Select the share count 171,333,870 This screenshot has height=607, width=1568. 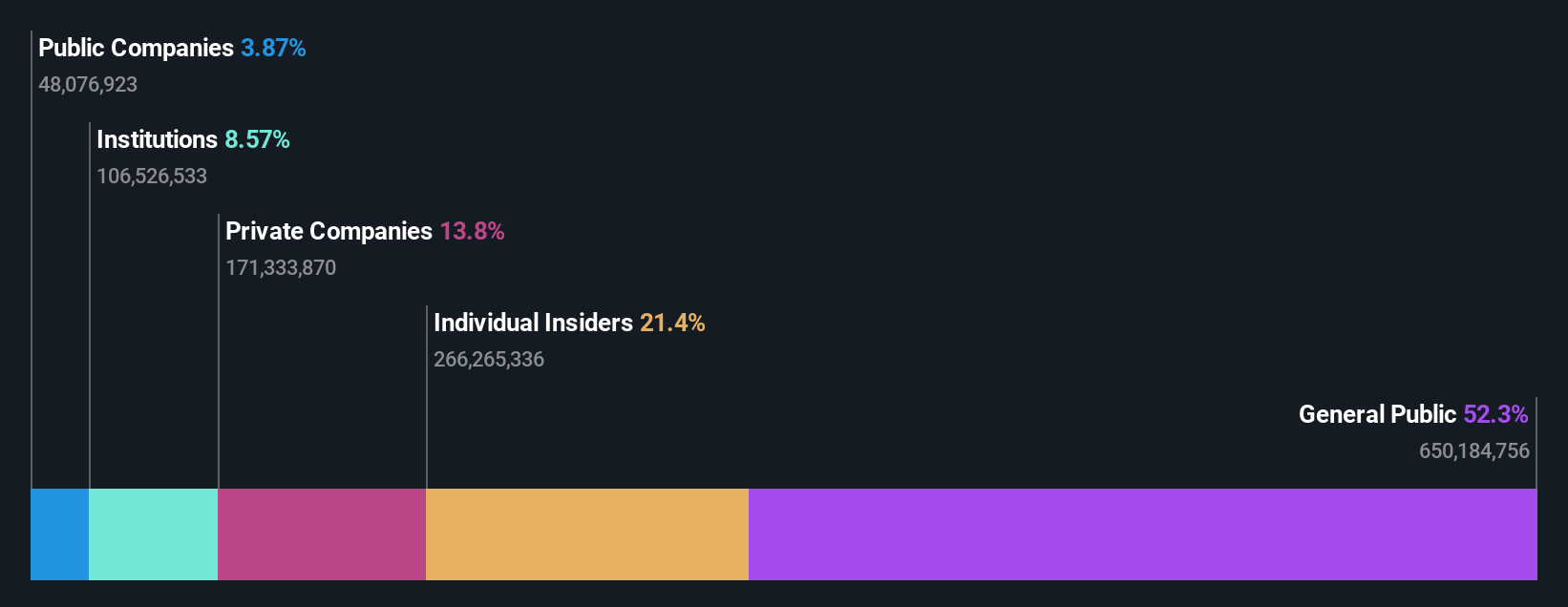281,268
